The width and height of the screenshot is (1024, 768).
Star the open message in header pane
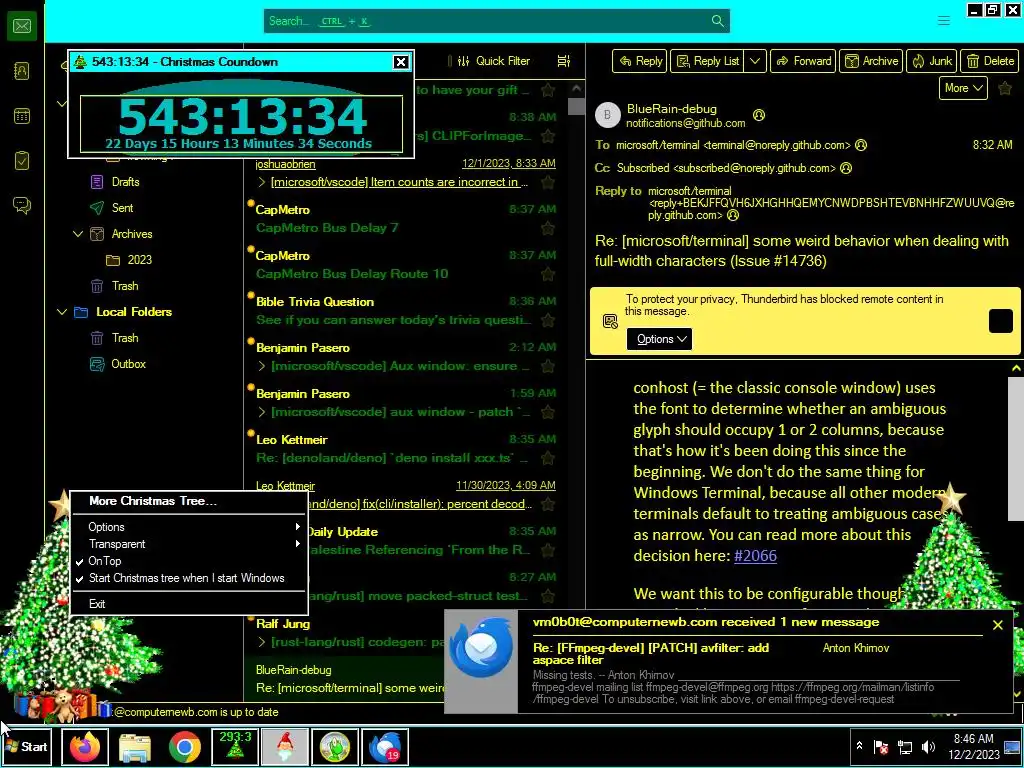1005,88
